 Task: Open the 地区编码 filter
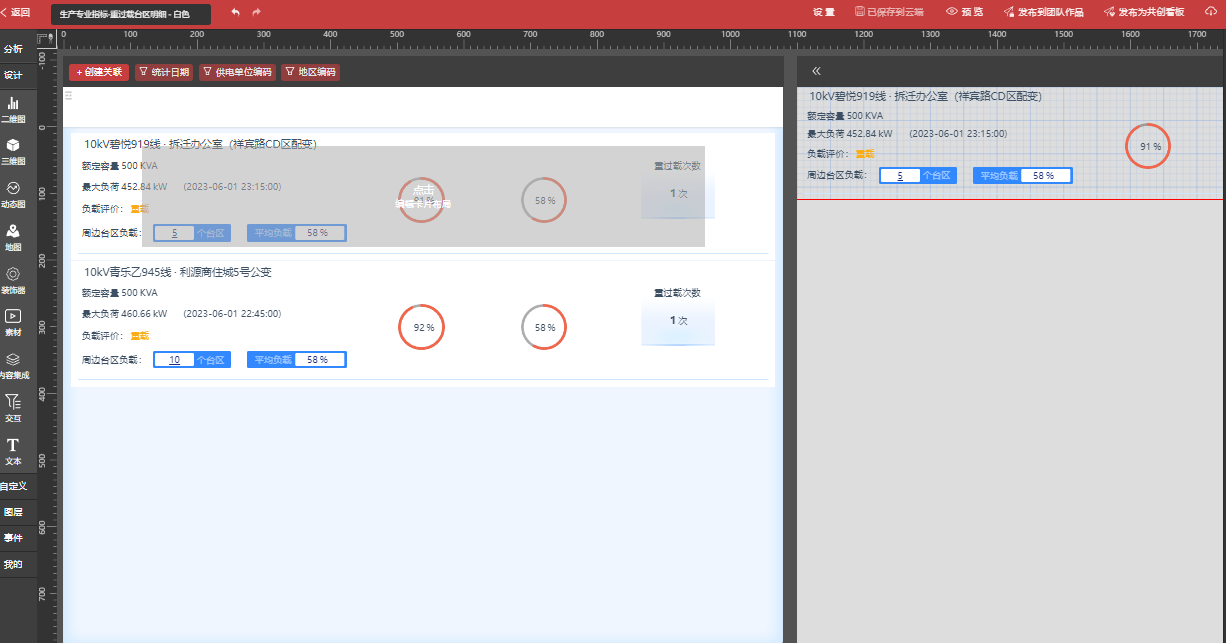310,72
